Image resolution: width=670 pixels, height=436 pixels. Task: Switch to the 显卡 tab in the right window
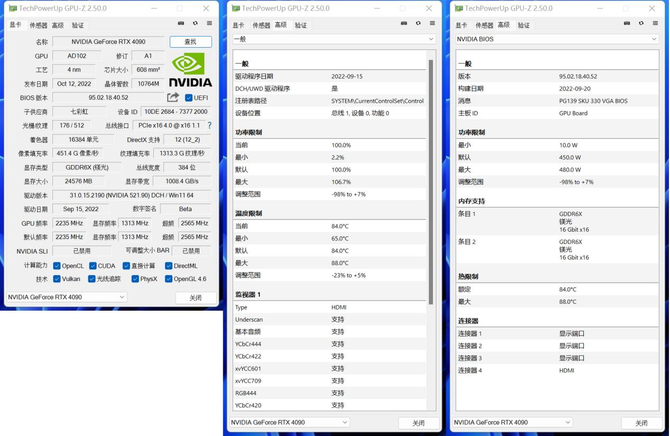461,25
